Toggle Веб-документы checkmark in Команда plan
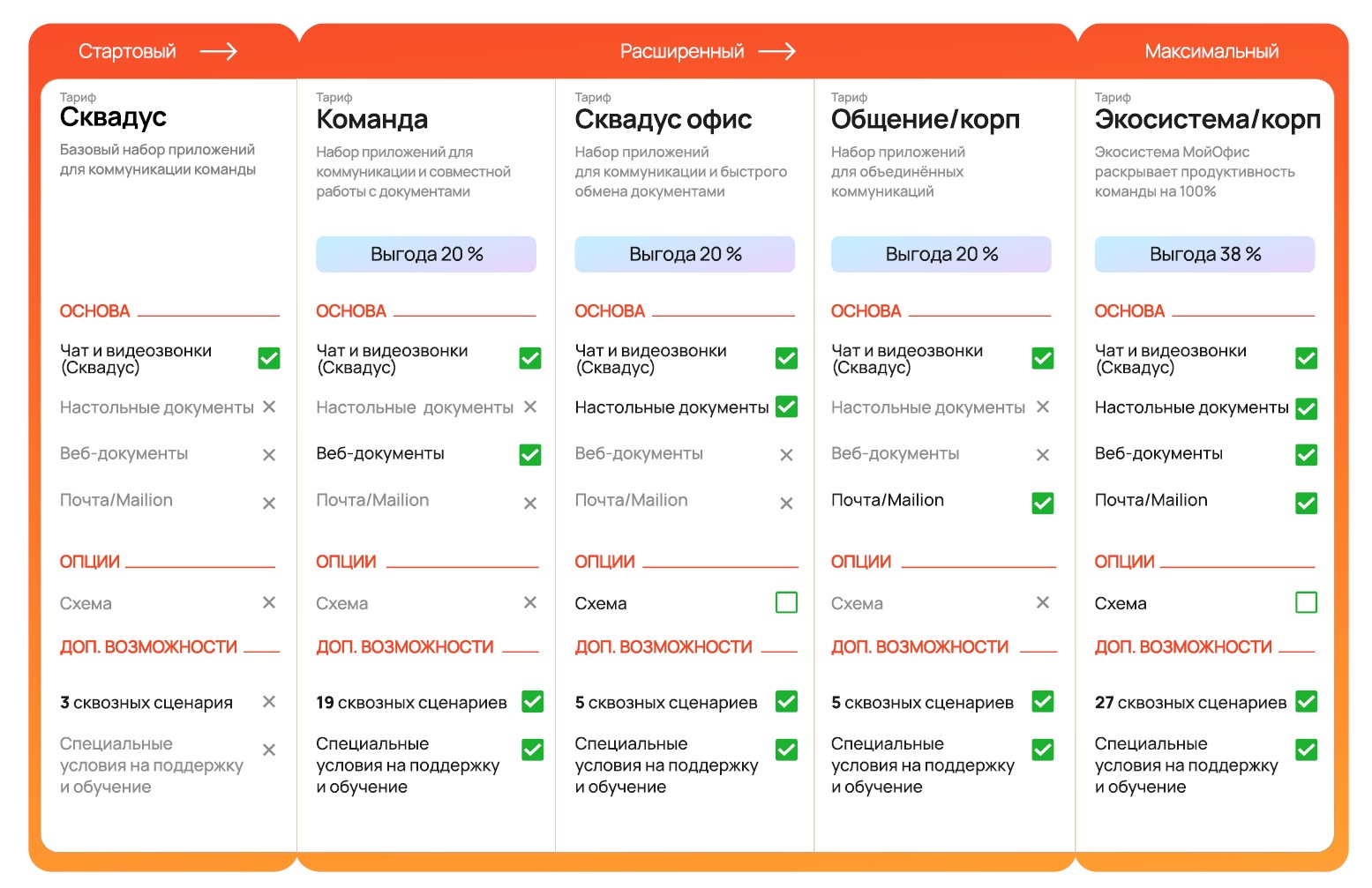1372x888 pixels. coord(530,454)
